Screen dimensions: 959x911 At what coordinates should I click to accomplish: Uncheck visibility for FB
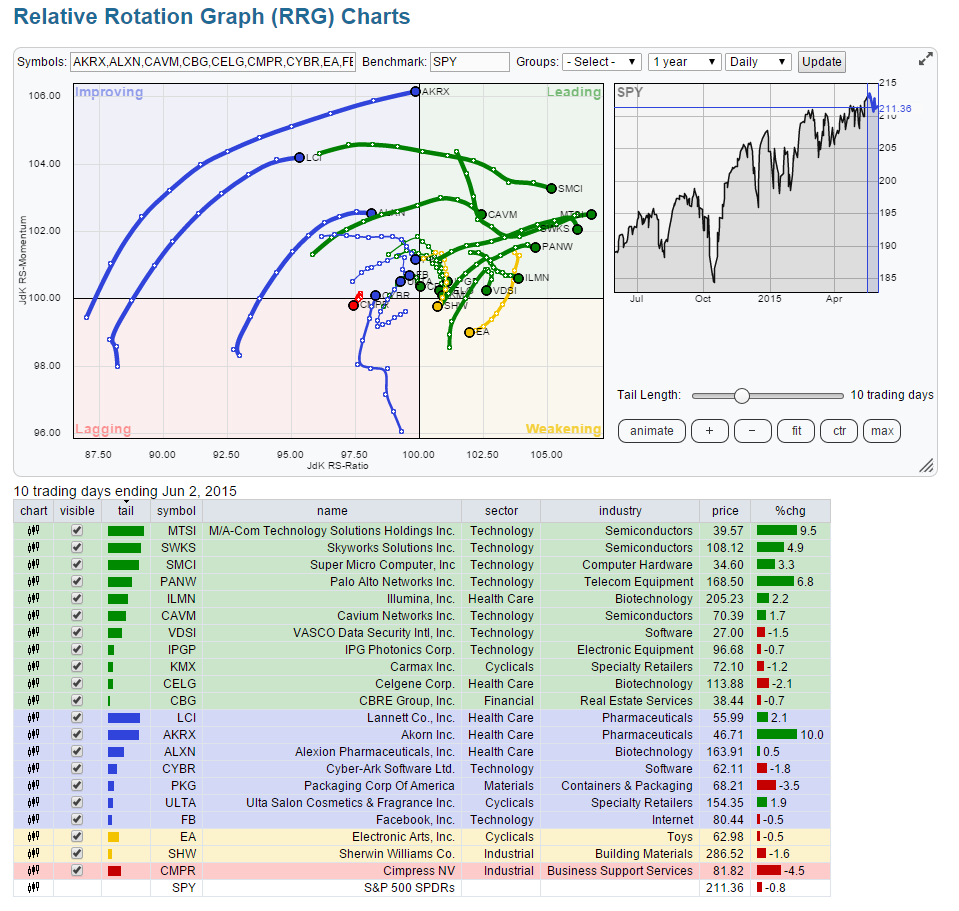click(x=77, y=819)
